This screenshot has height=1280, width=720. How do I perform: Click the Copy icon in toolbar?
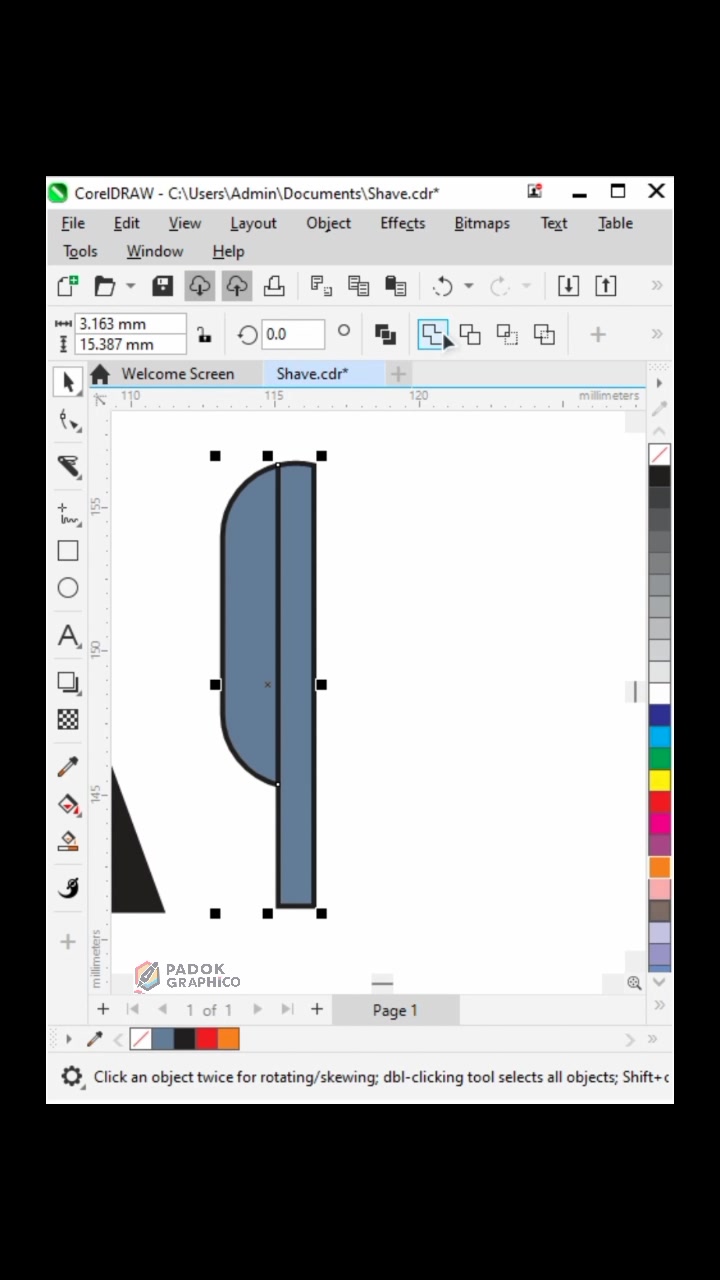point(358,286)
